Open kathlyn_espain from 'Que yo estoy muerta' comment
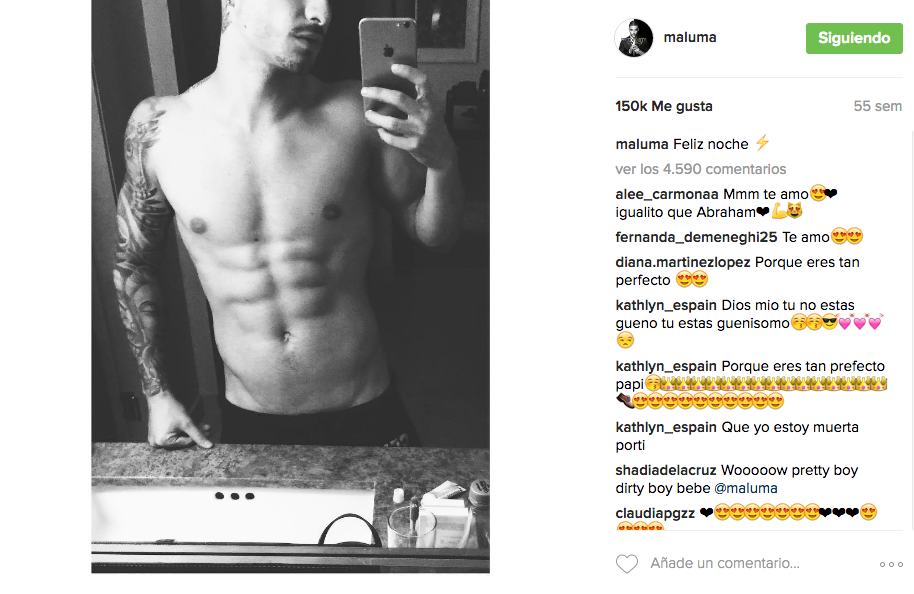The image size is (914, 594). [666, 427]
